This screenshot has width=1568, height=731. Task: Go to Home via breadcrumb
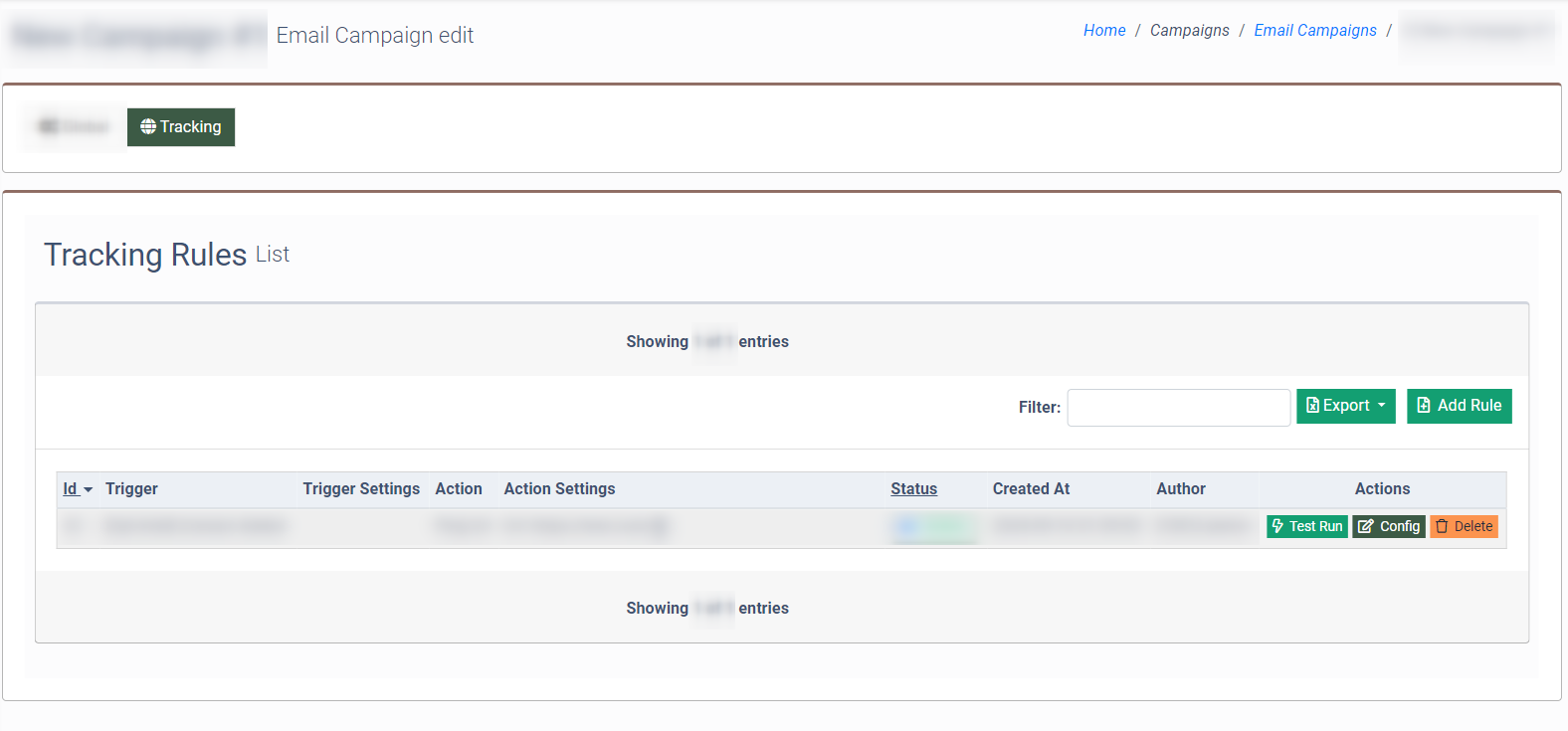coord(1104,31)
